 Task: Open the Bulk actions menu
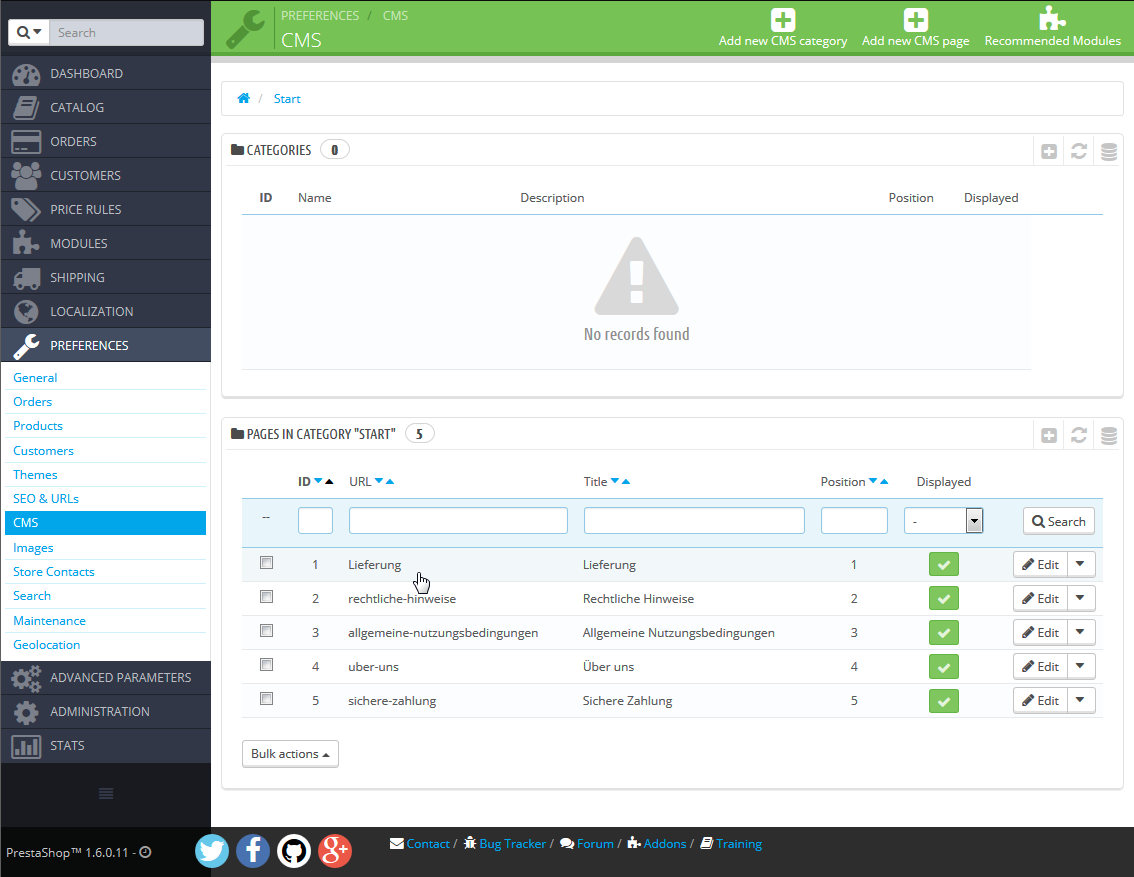click(290, 754)
